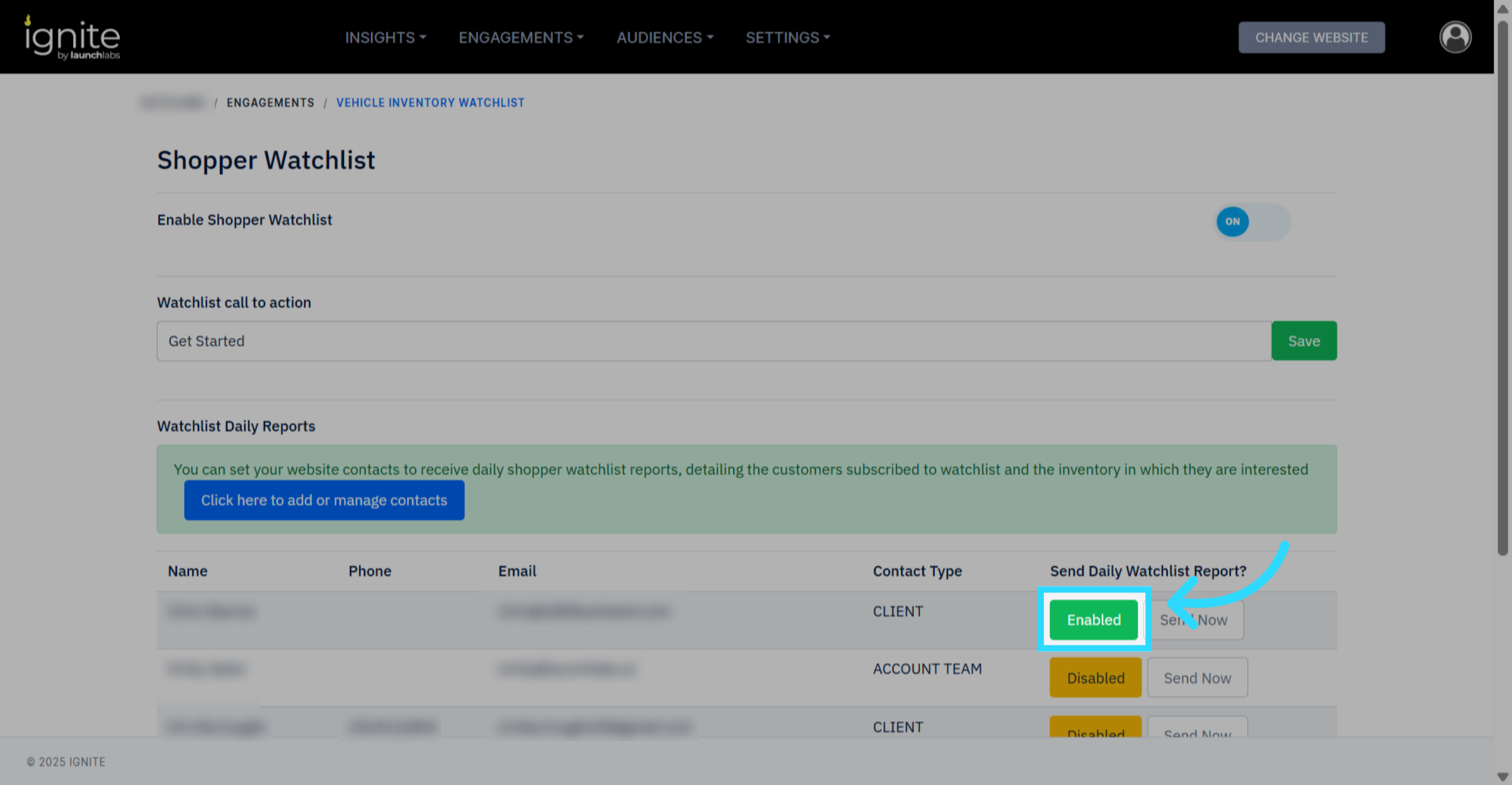Focus the Watchlist call to action field
The image size is (1512, 785).
[713, 341]
